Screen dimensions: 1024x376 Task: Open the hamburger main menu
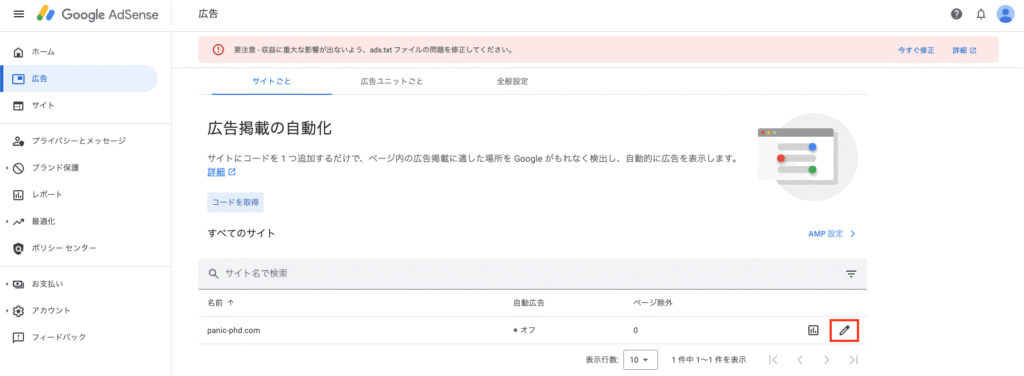coord(18,14)
